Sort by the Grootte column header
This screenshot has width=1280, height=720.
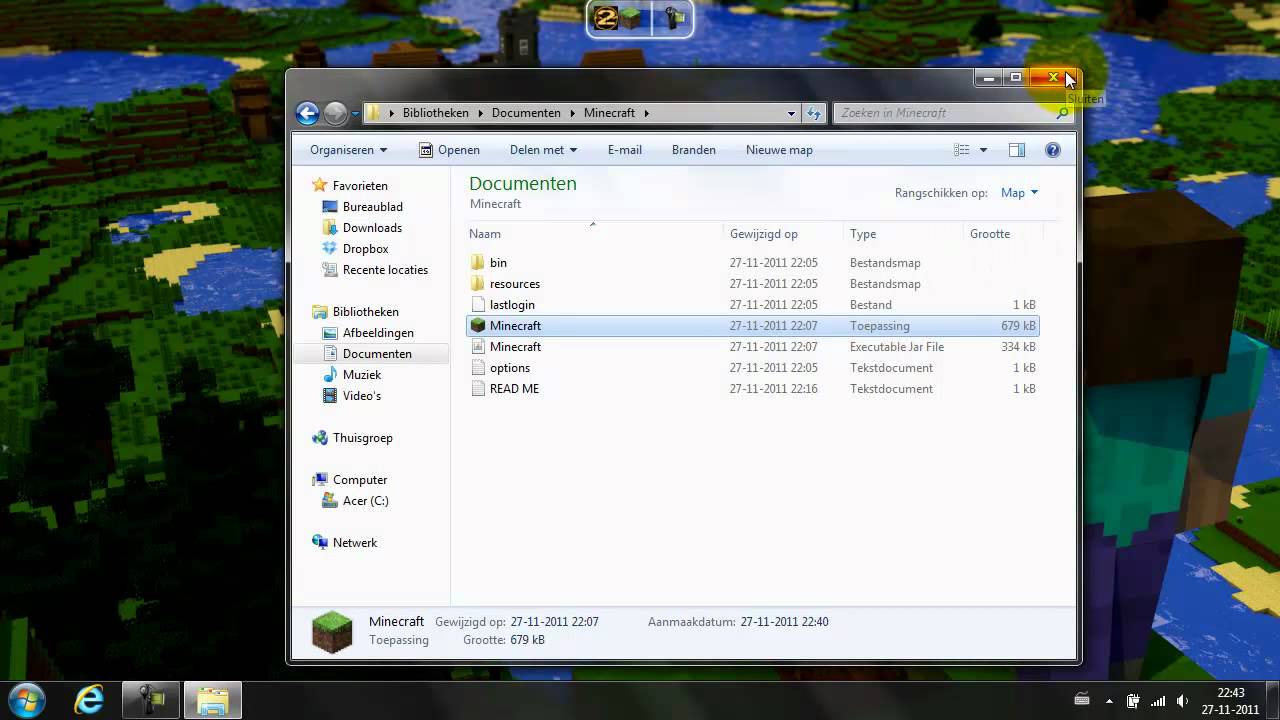(1003, 234)
